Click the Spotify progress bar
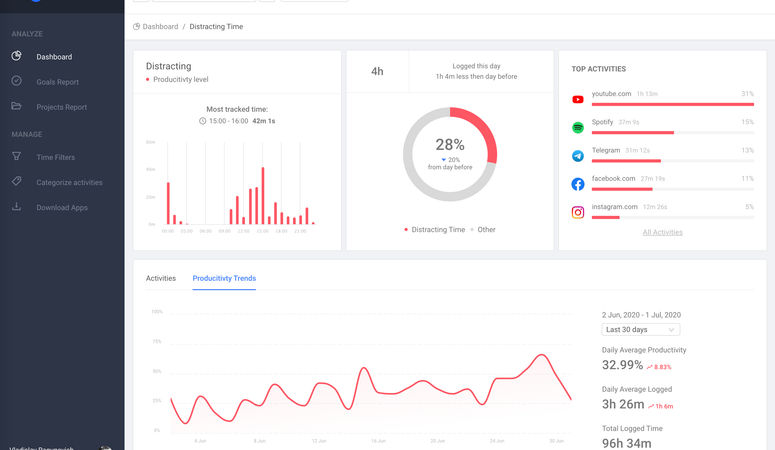775x450 pixels. [x=673, y=133]
